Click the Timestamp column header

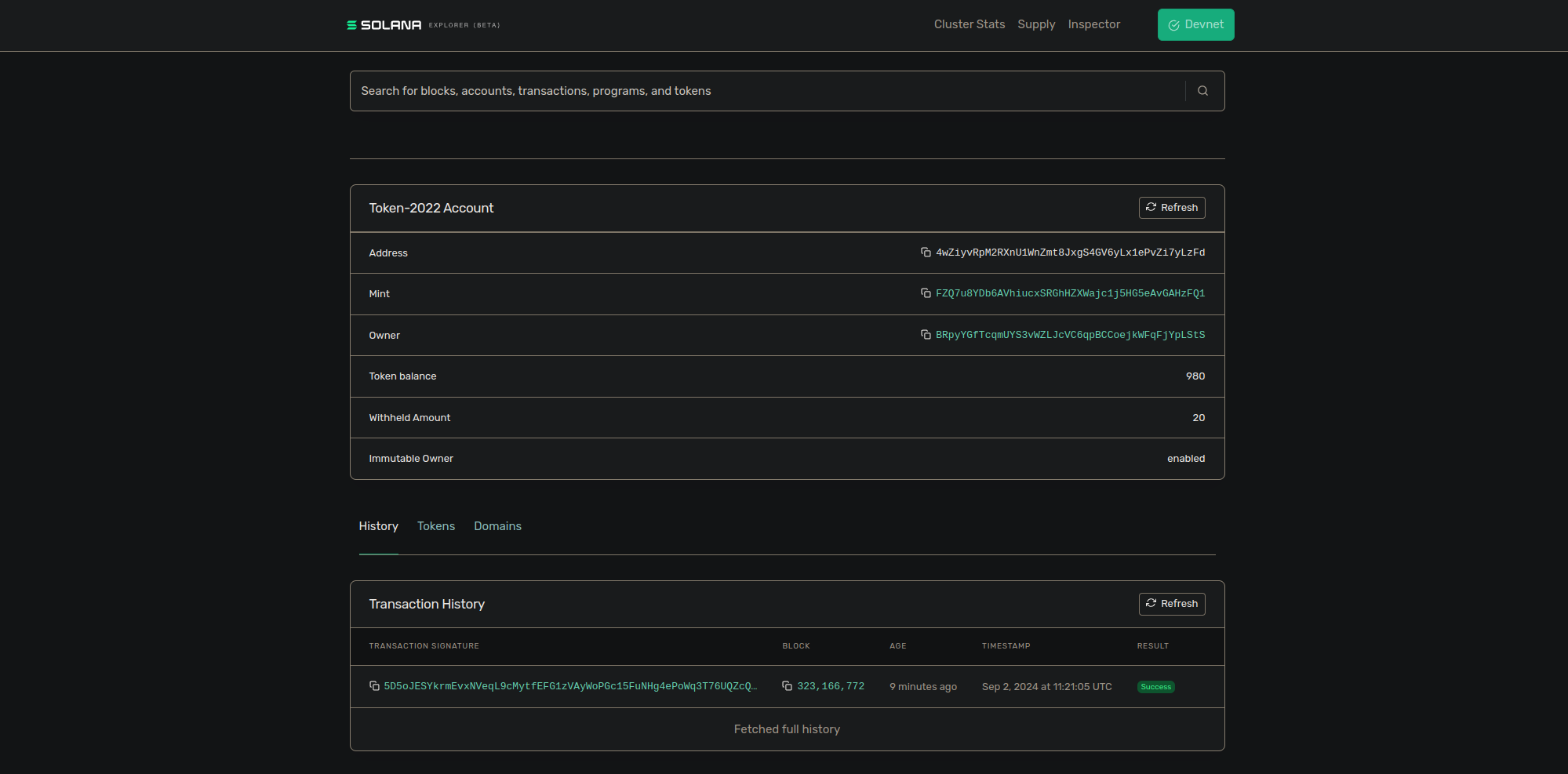pos(1006,646)
